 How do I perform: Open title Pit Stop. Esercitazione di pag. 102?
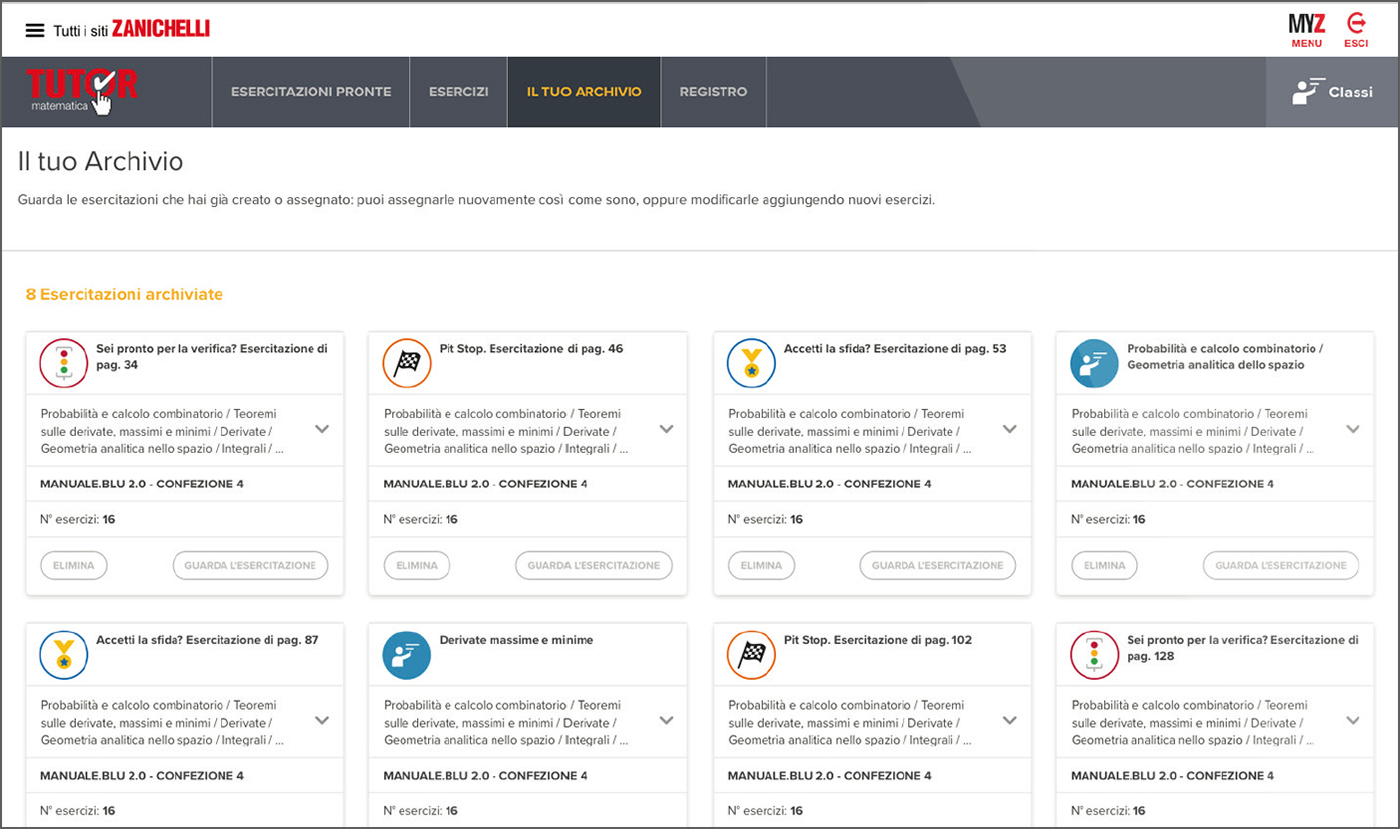pyautogui.click(x=878, y=640)
